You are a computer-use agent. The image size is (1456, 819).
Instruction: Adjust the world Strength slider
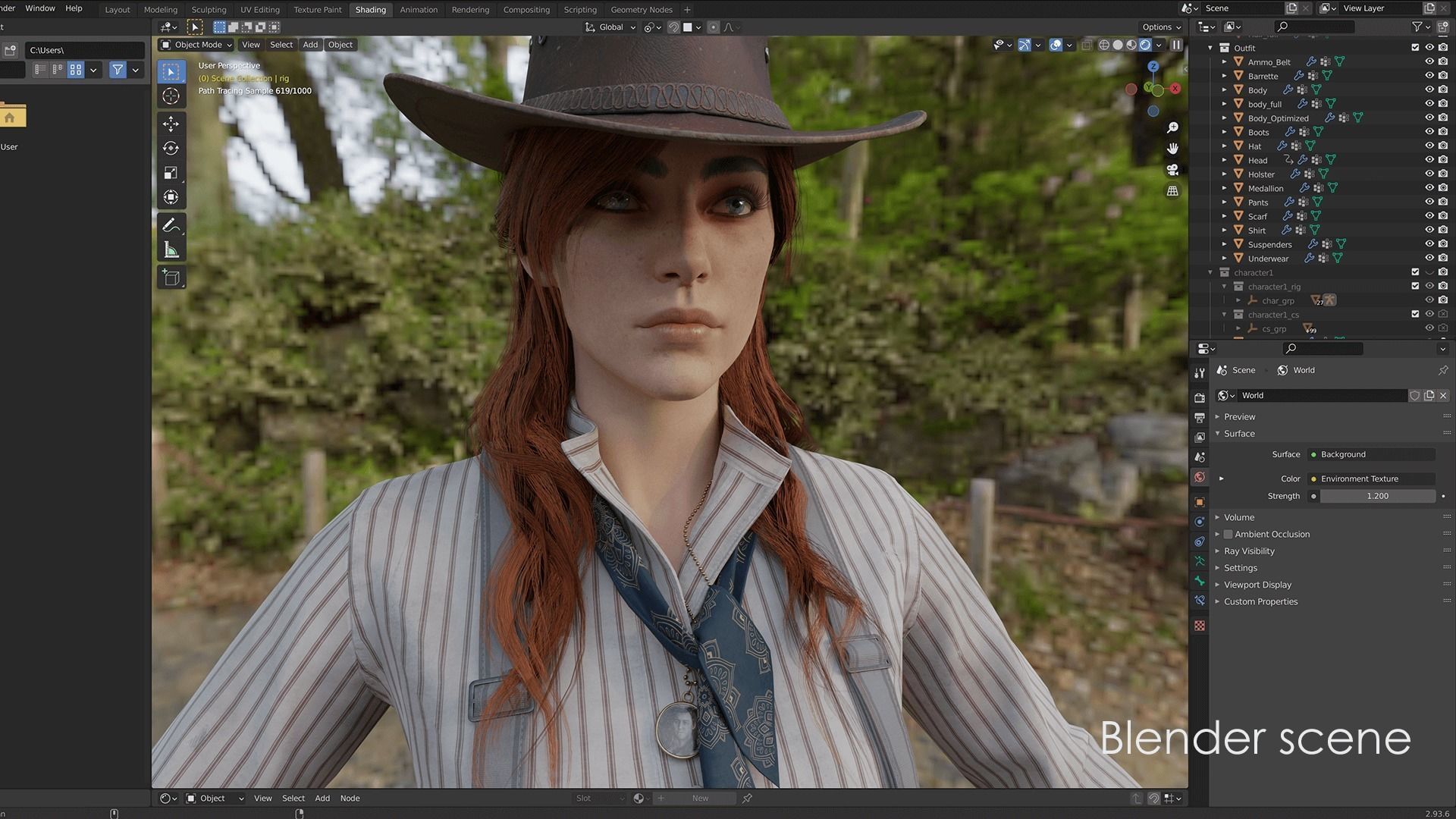click(x=1377, y=496)
